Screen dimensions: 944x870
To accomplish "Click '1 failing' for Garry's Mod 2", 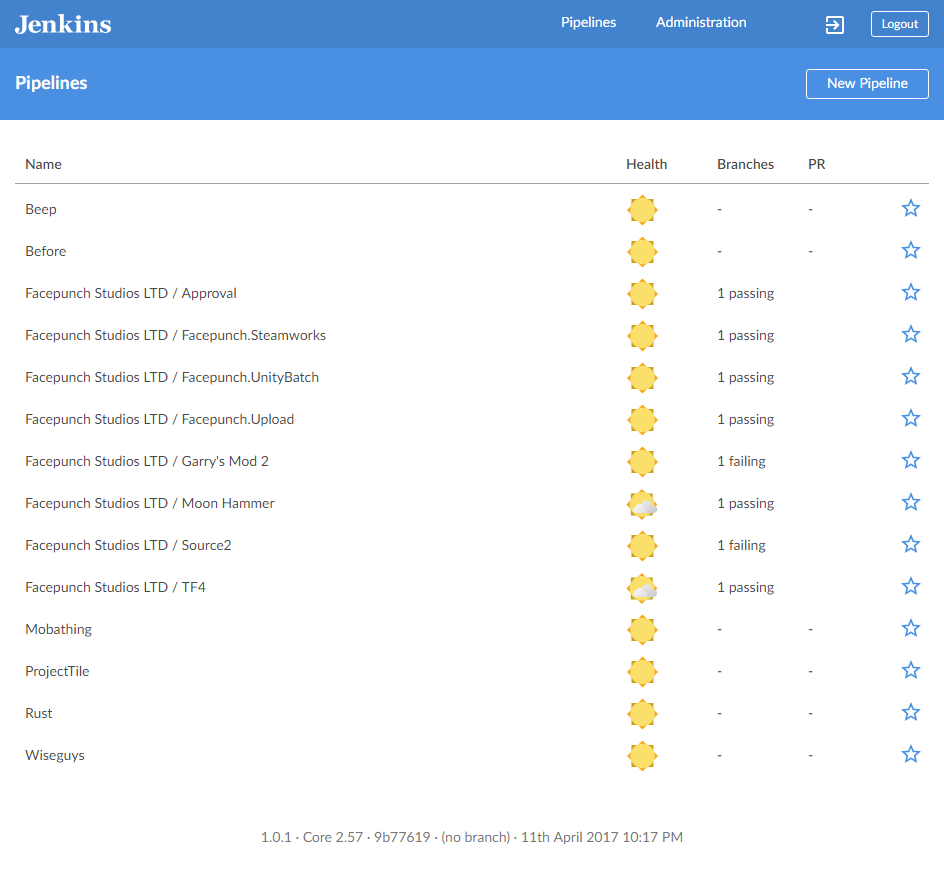I will (x=741, y=461).
